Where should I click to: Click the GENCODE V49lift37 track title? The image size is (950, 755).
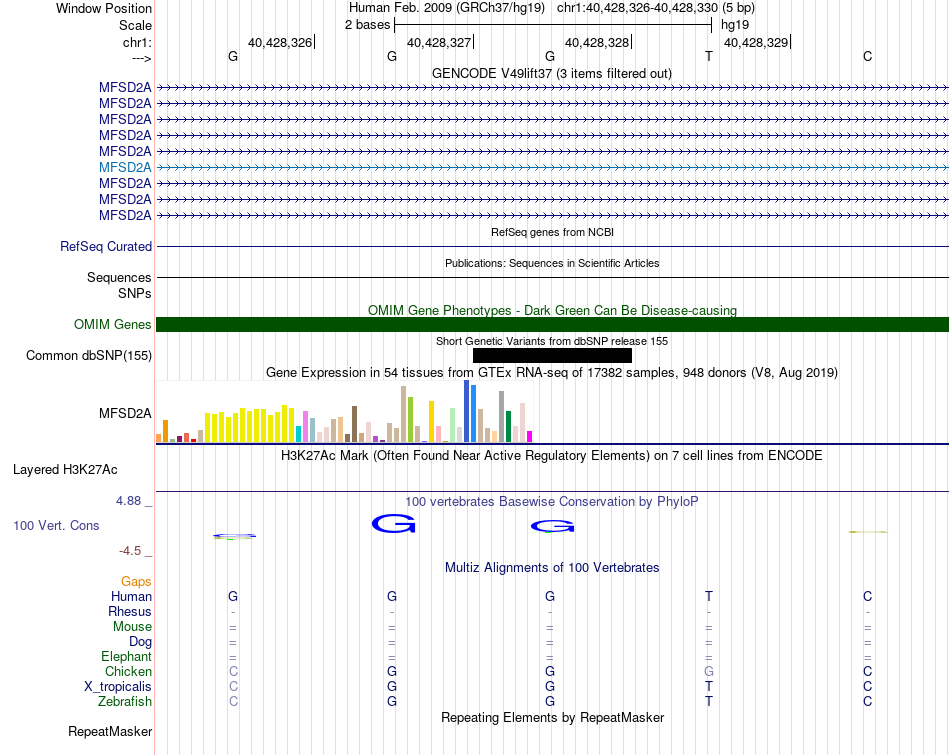pos(552,73)
